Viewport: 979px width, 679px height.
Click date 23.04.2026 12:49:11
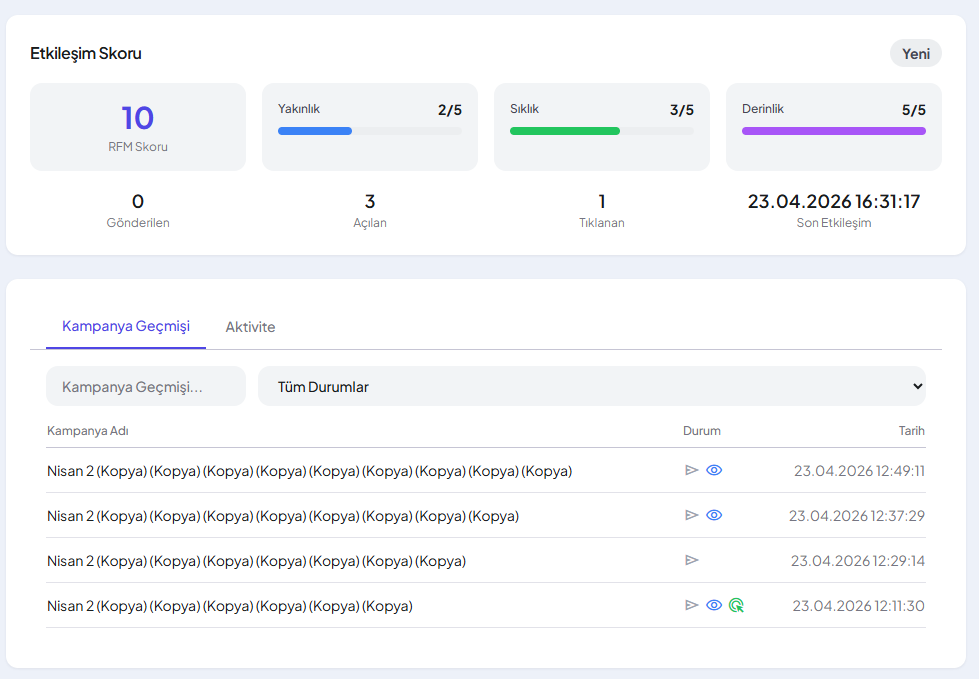pos(859,471)
